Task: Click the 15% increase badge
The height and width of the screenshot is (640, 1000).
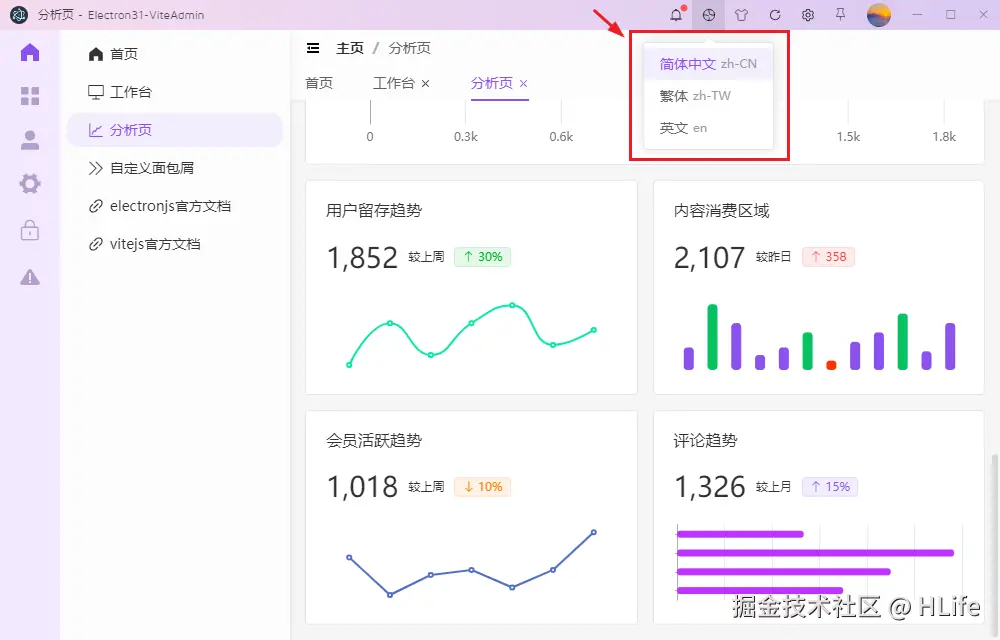Action: (x=830, y=487)
